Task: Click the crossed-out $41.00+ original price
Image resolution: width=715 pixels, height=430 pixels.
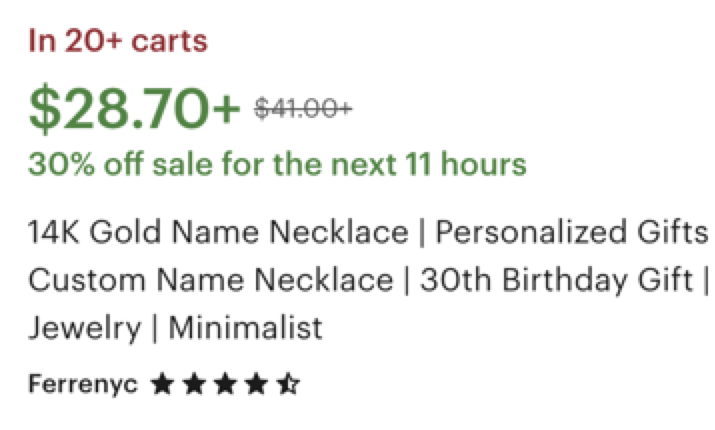Action: click(303, 109)
